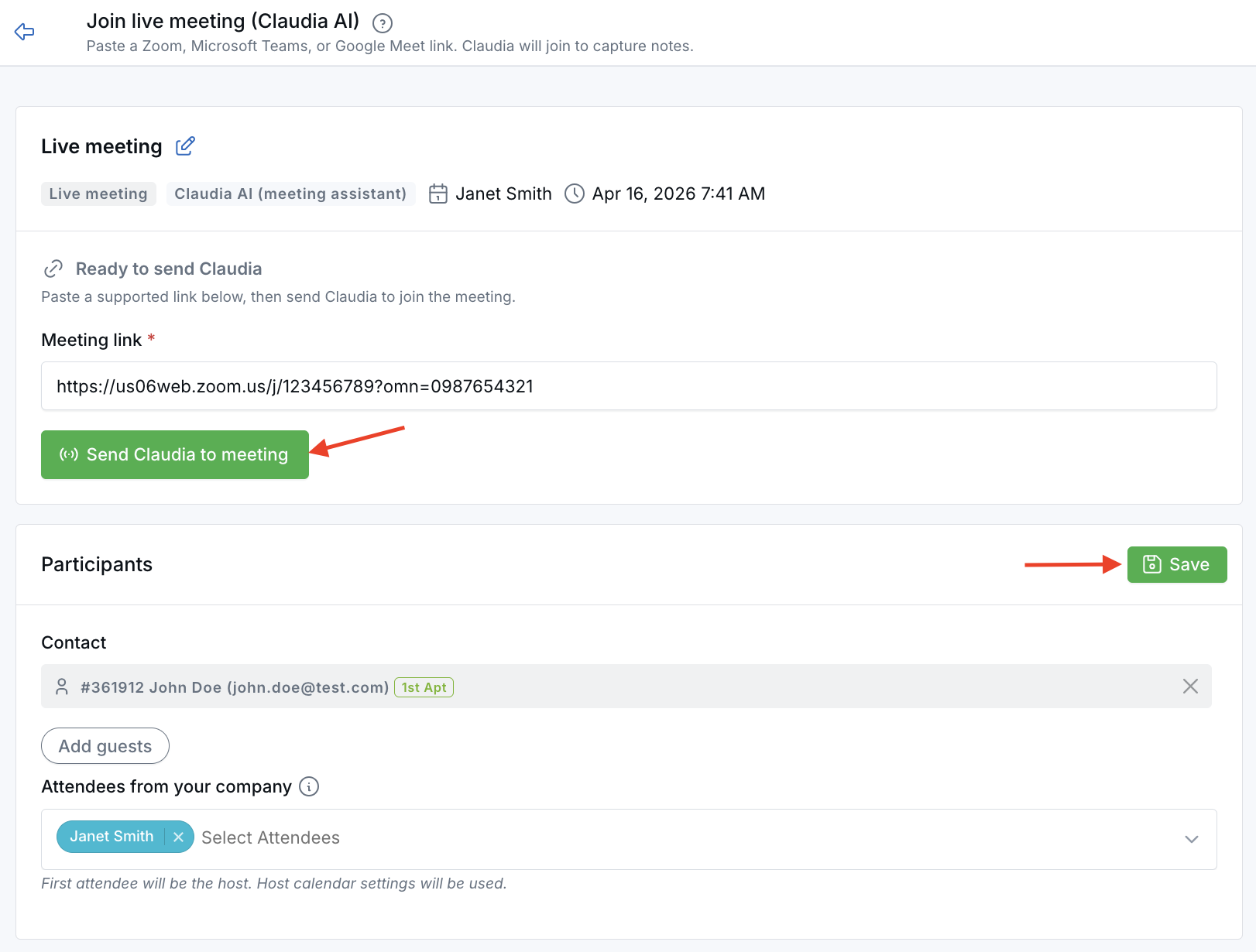Save the participants changes

[1176, 564]
